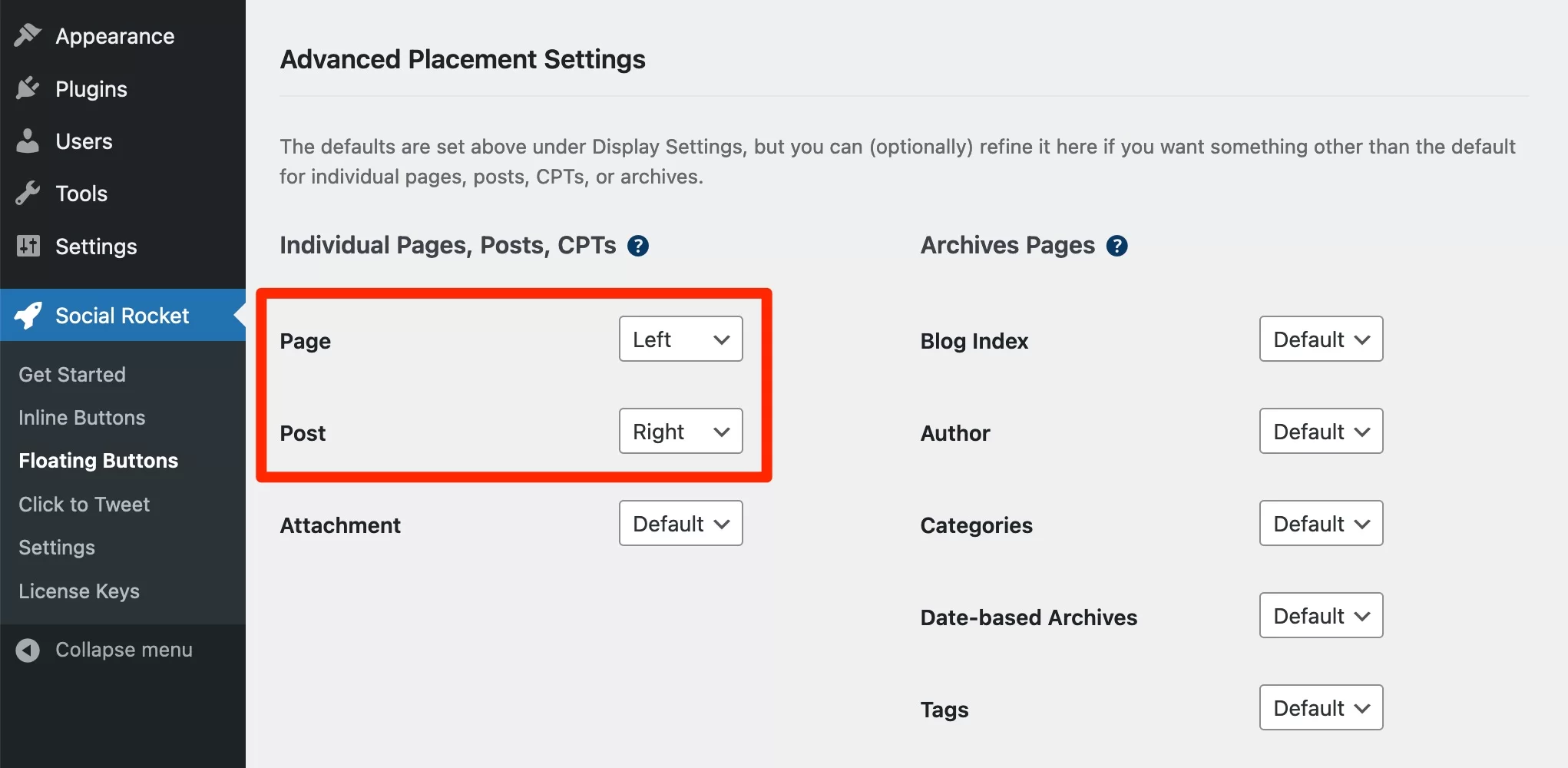Click the Settings sliders icon in sidebar
The width and height of the screenshot is (1568, 768).
[28, 246]
